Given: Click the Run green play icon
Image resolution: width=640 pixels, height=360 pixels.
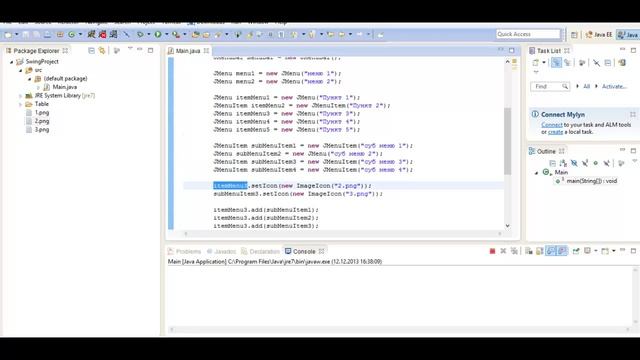Looking at the screenshot, I should pos(158,35).
